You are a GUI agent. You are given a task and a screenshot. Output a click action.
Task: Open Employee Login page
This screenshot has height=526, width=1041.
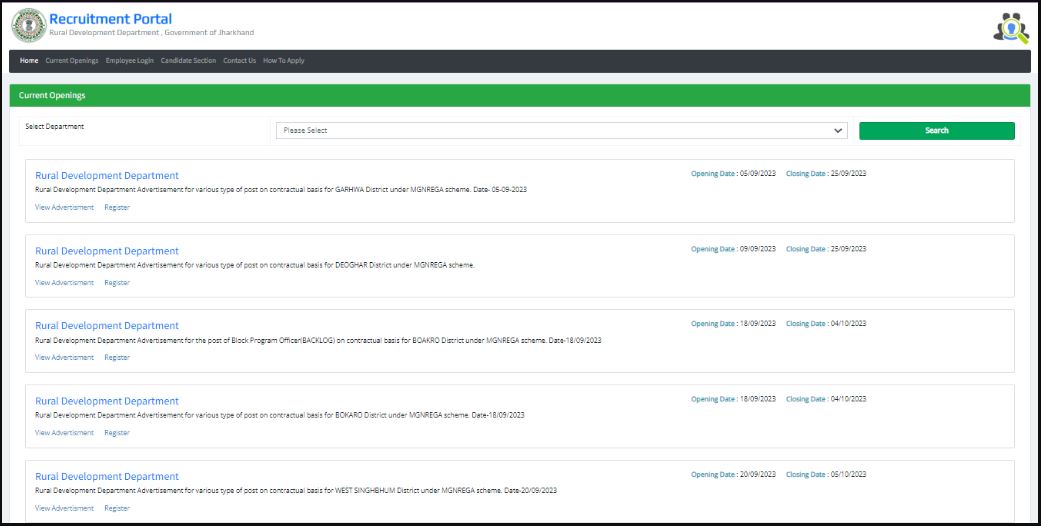coord(129,61)
